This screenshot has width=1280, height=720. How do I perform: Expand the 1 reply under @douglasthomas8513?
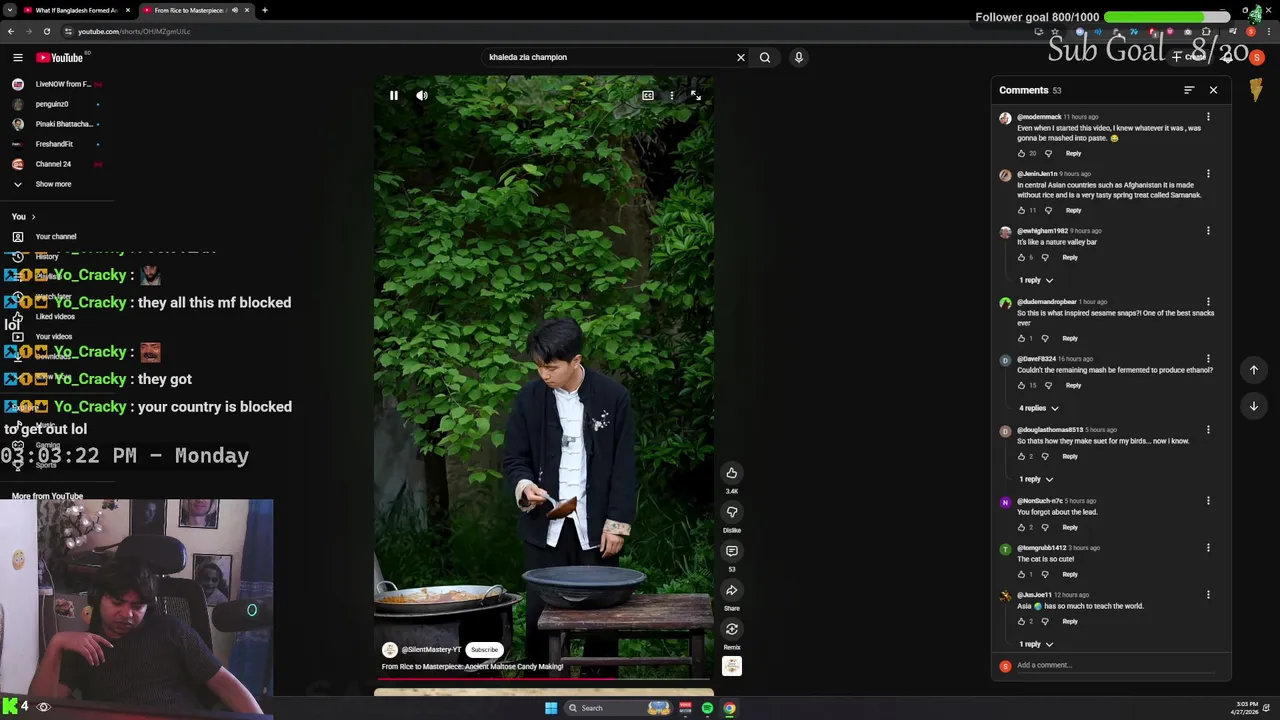[x=1036, y=479]
